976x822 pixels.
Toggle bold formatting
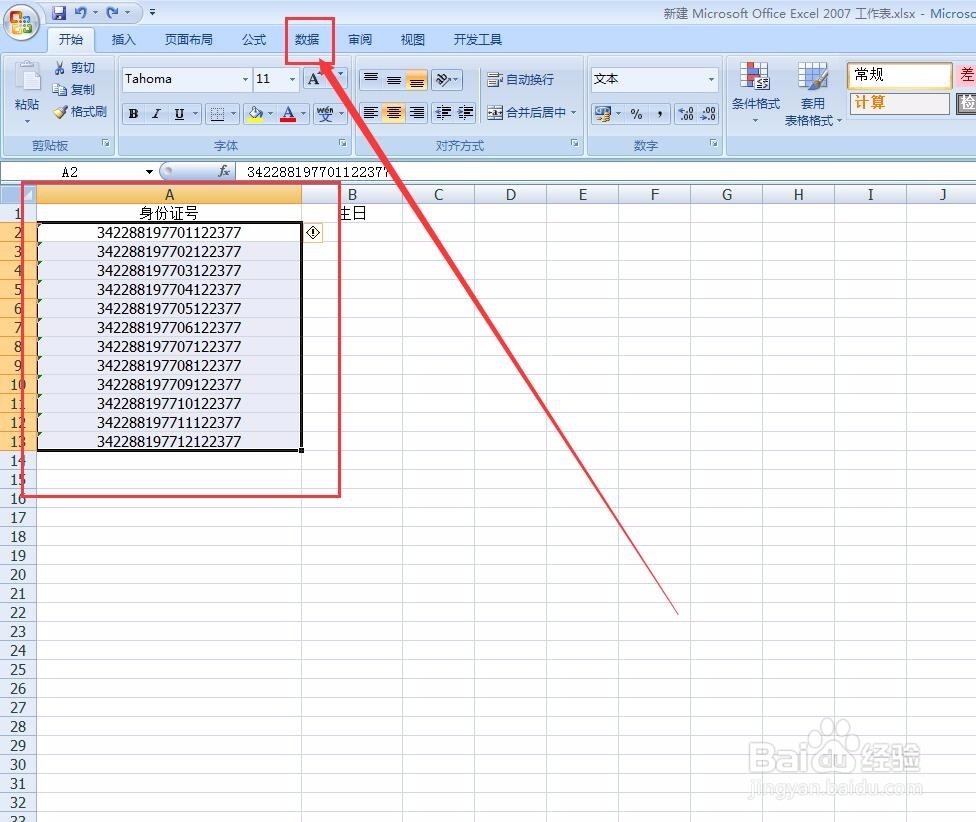point(133,114)
